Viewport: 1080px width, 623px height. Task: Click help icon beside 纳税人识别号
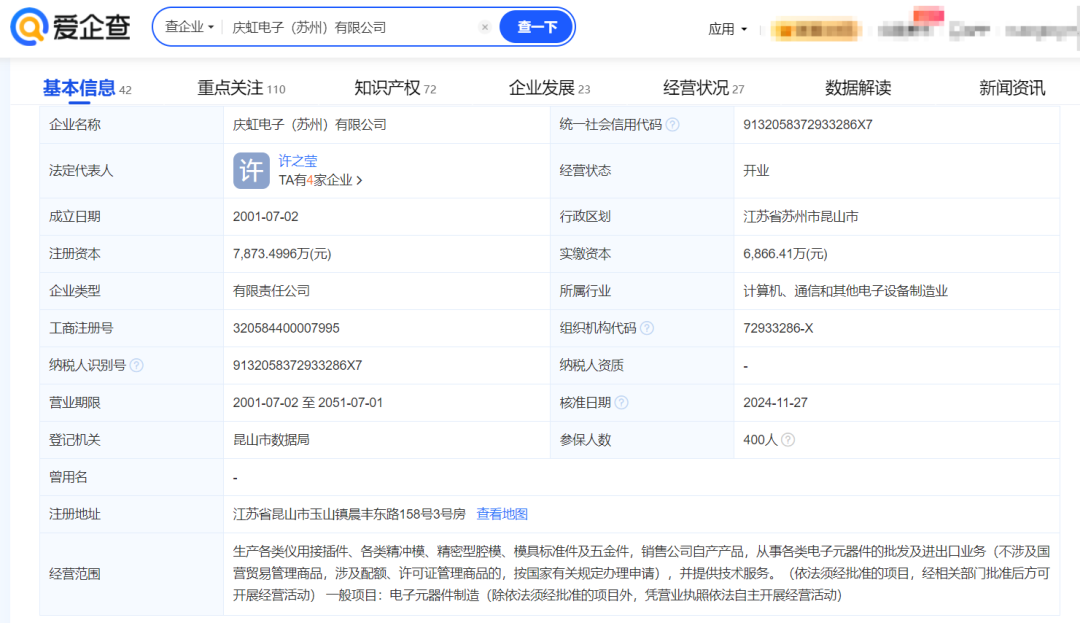(137, 365)
